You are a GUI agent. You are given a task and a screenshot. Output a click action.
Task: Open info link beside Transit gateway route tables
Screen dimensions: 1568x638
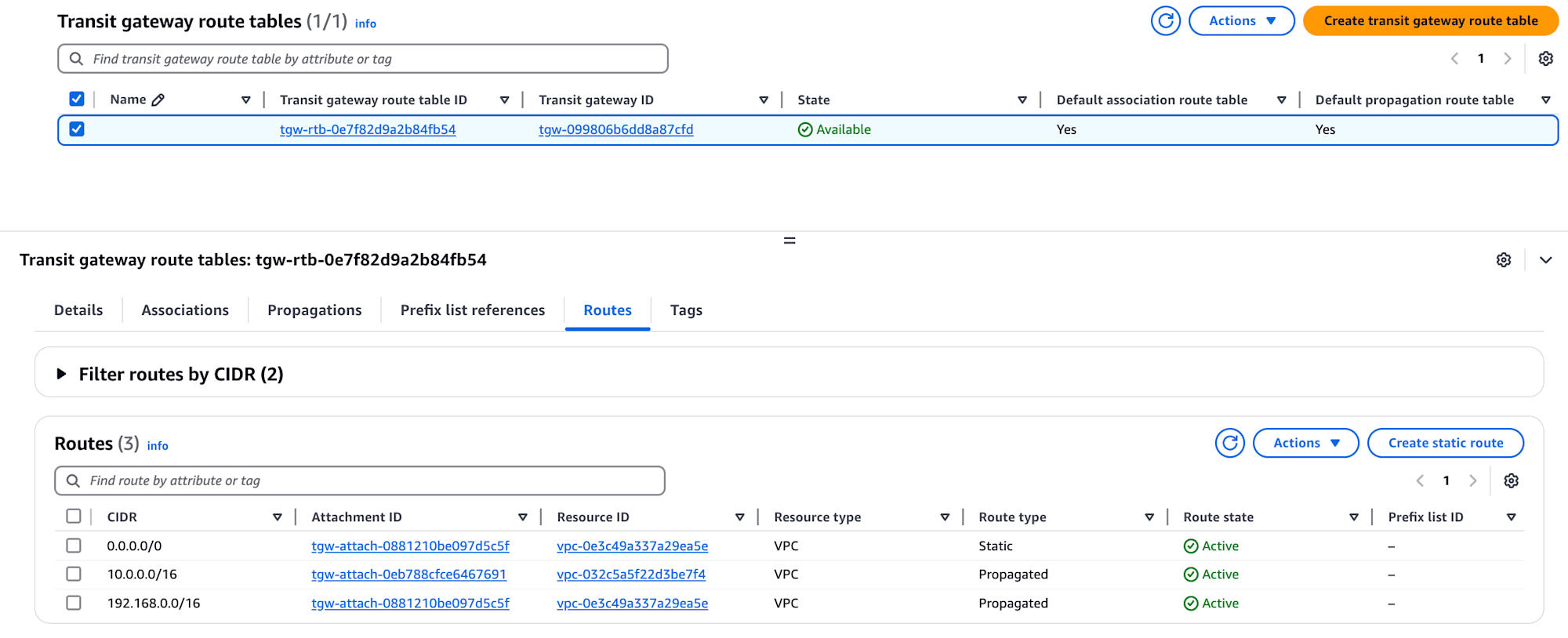365,24
